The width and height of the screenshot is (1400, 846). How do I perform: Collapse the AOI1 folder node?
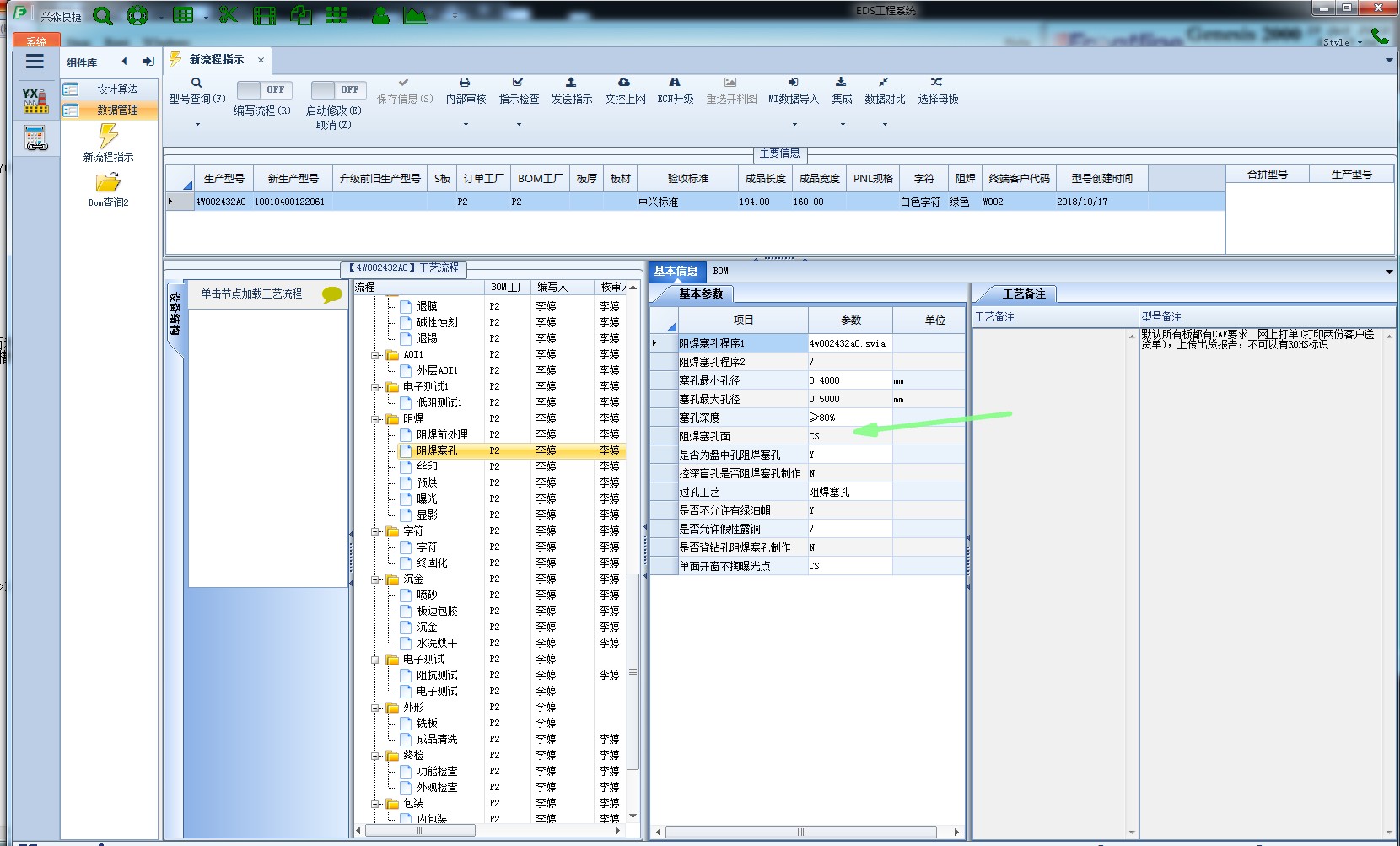376,355
